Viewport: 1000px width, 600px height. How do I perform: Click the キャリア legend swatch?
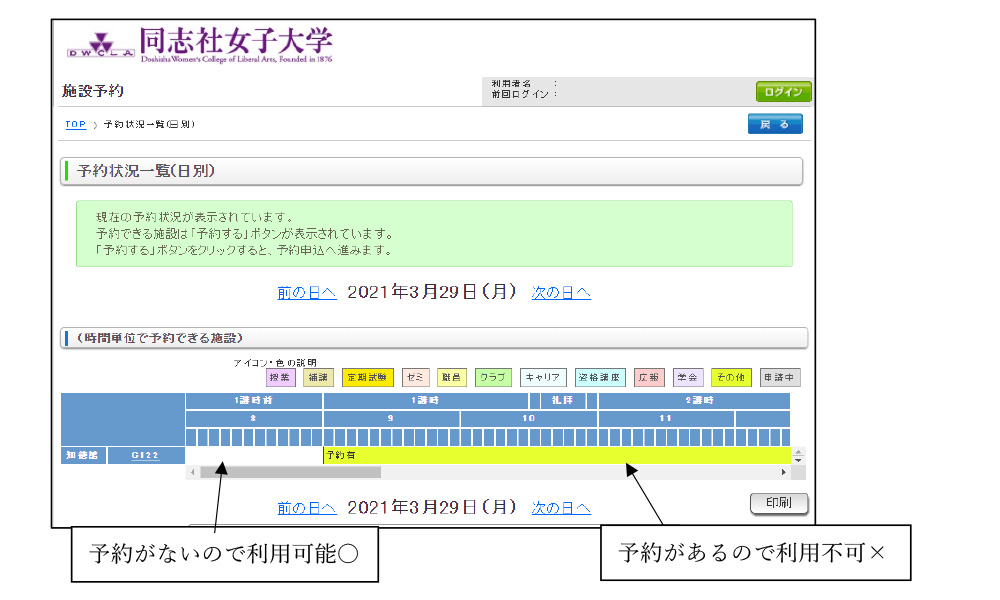543,377
